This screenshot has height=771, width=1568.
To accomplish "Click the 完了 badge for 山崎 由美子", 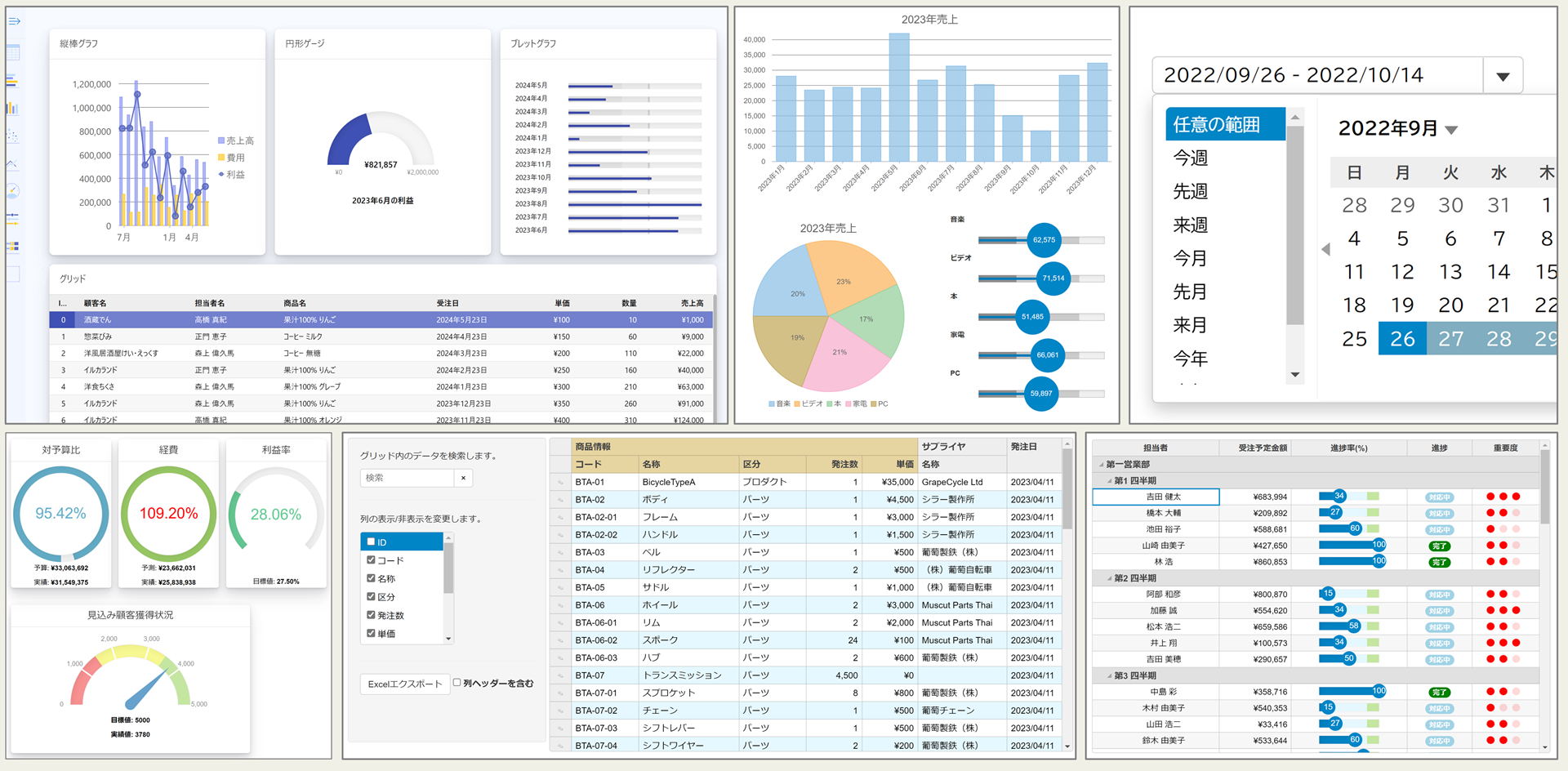I will click(1439, 546).
